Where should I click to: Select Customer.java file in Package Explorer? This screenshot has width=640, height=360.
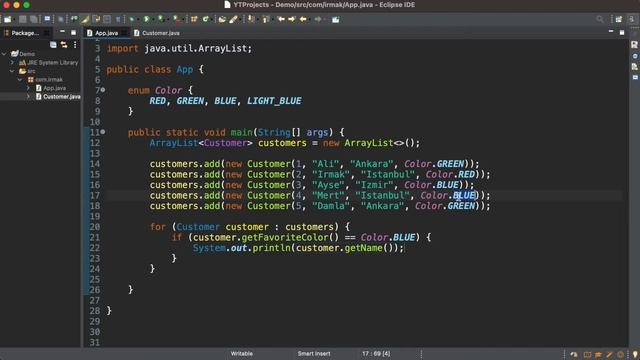click(58, 96)
